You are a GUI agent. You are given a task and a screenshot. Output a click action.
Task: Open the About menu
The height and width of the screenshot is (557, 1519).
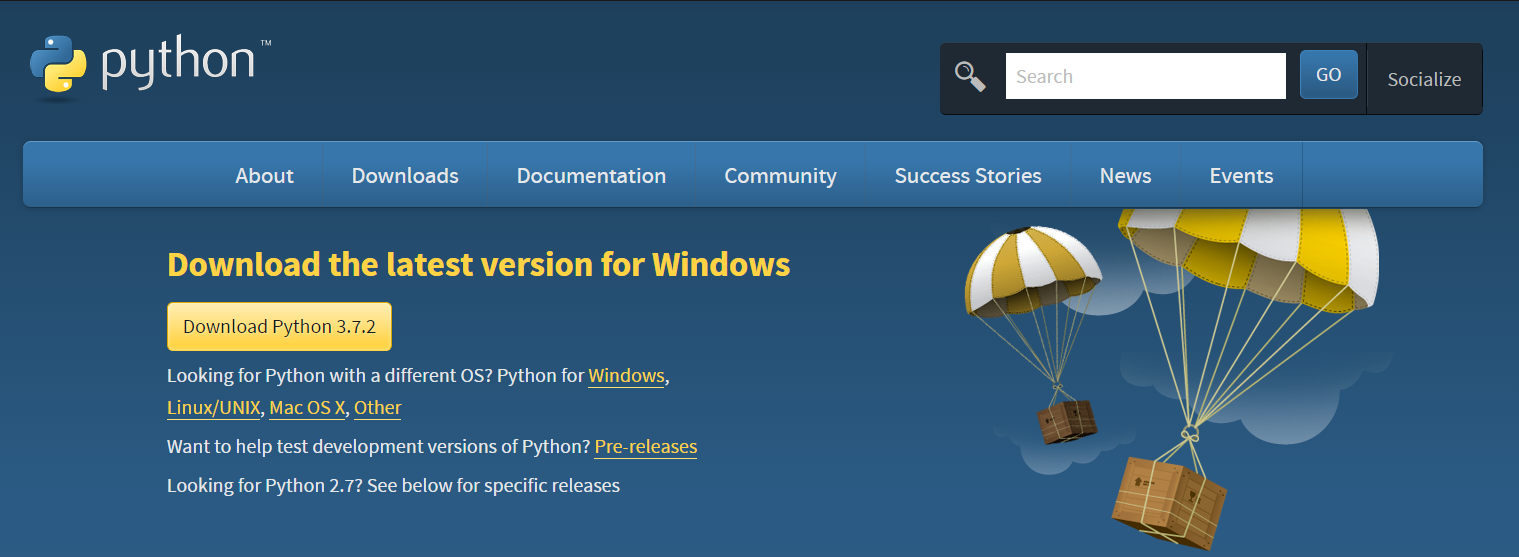click(x=264, y=175)
